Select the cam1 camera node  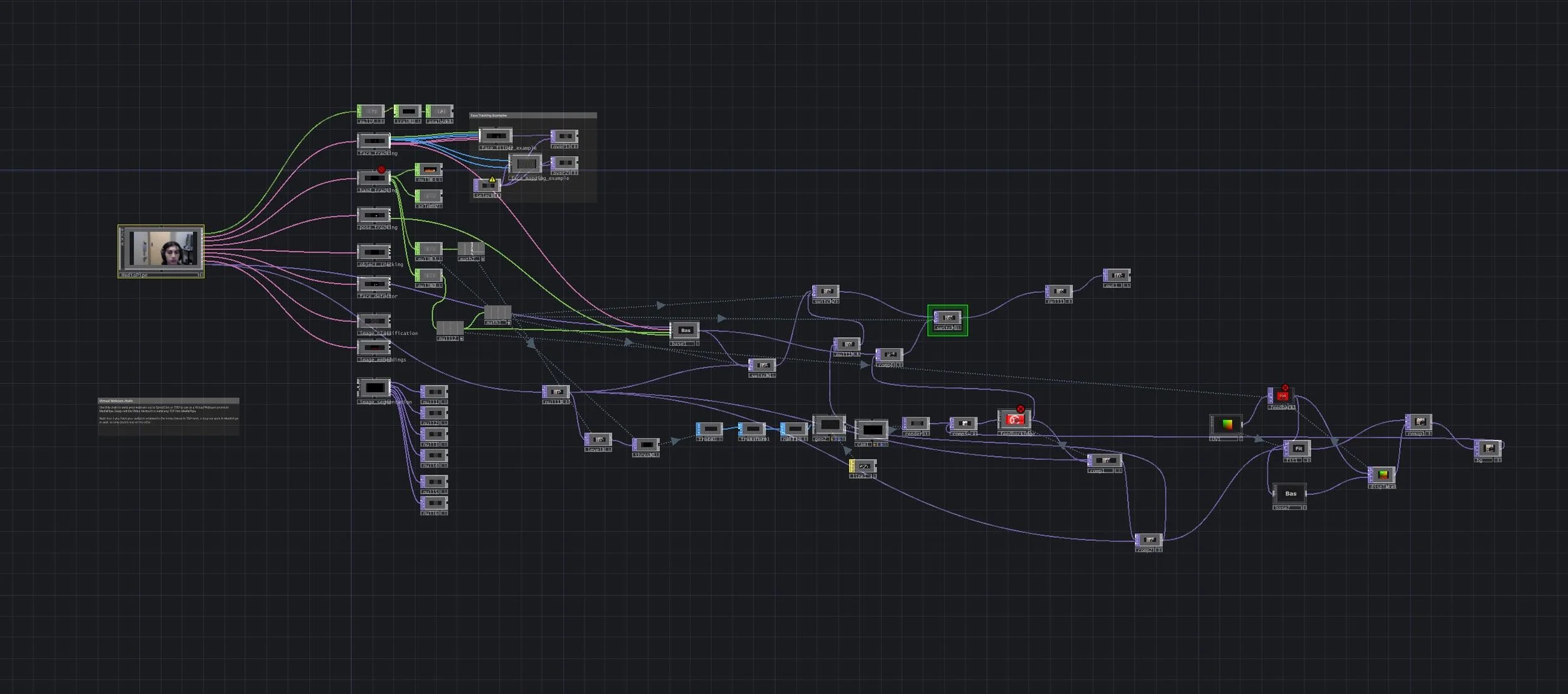[872, 430]
